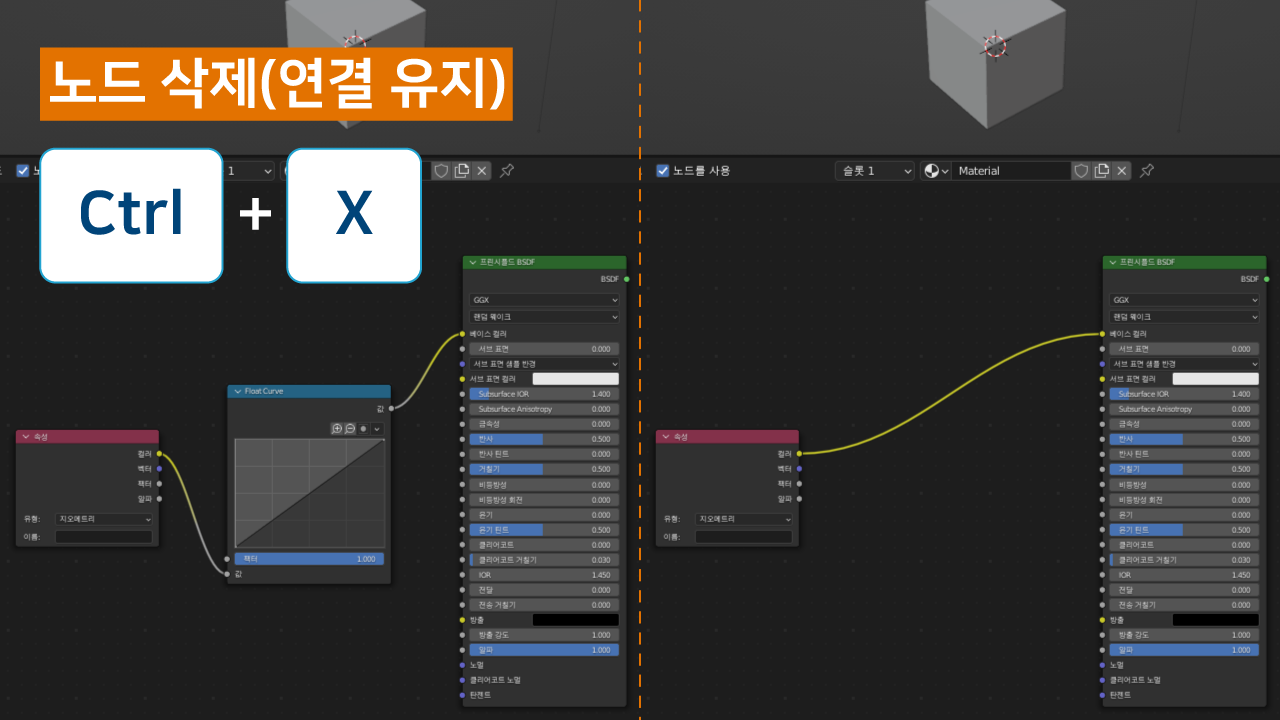The height and width of the screenshot is (720, 1280).
Task: Click the 서브 표면 컬러 white swatch, left BSDF
Action: (575, 379)
